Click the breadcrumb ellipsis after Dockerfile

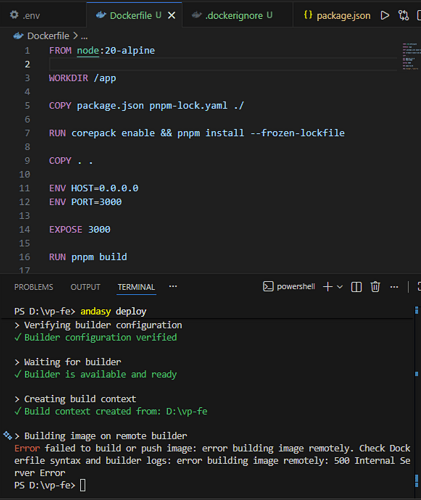84,36
